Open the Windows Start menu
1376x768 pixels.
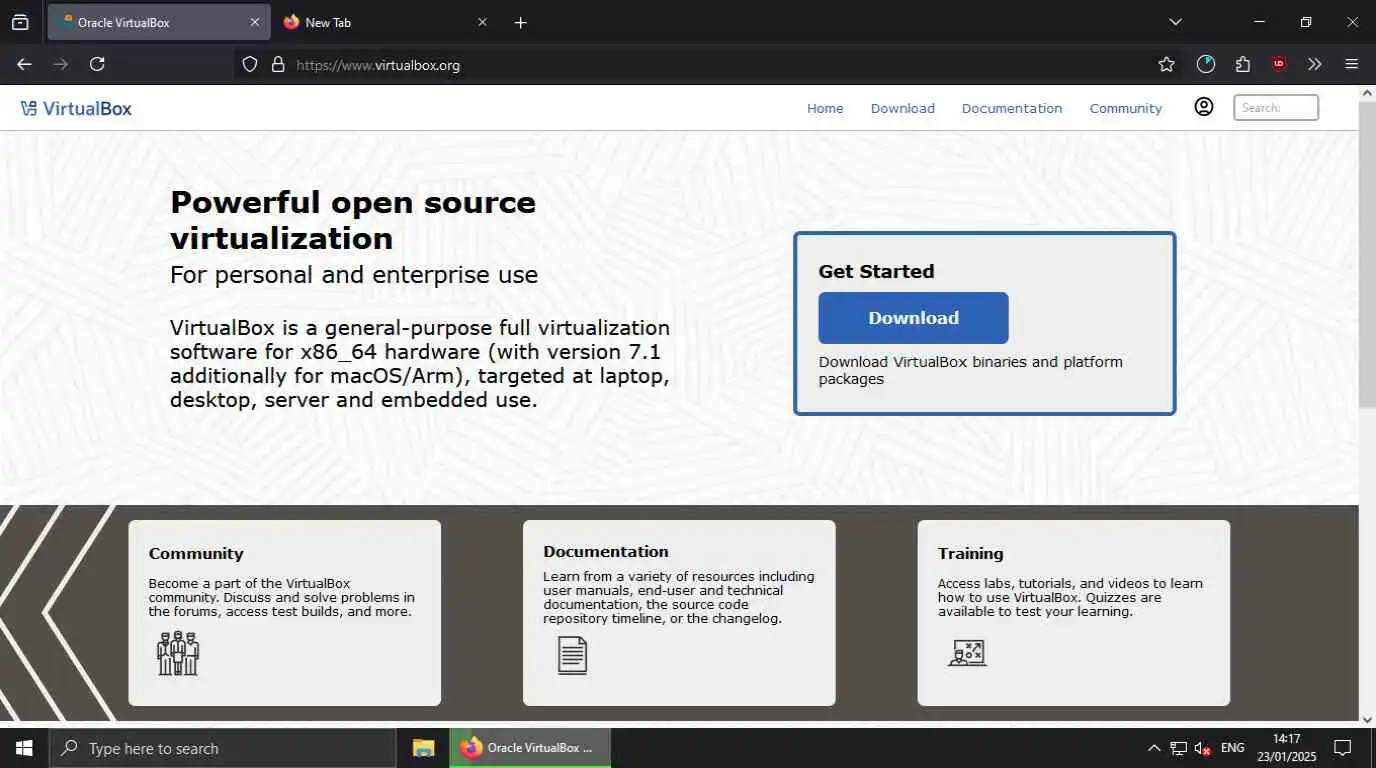click(x=24, y=748)
